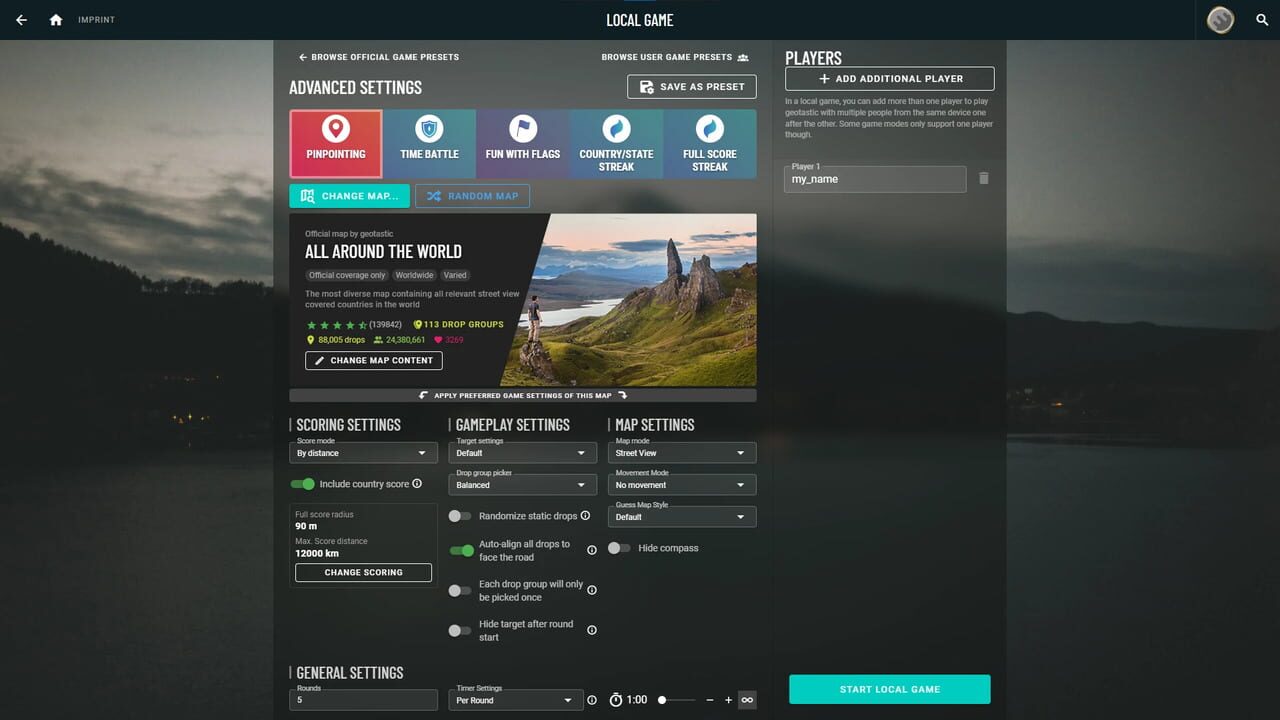The width and height of the screenshot is (1280, 720).
Task: Disable the Include country score toggle
Action: tap(302, 484)
